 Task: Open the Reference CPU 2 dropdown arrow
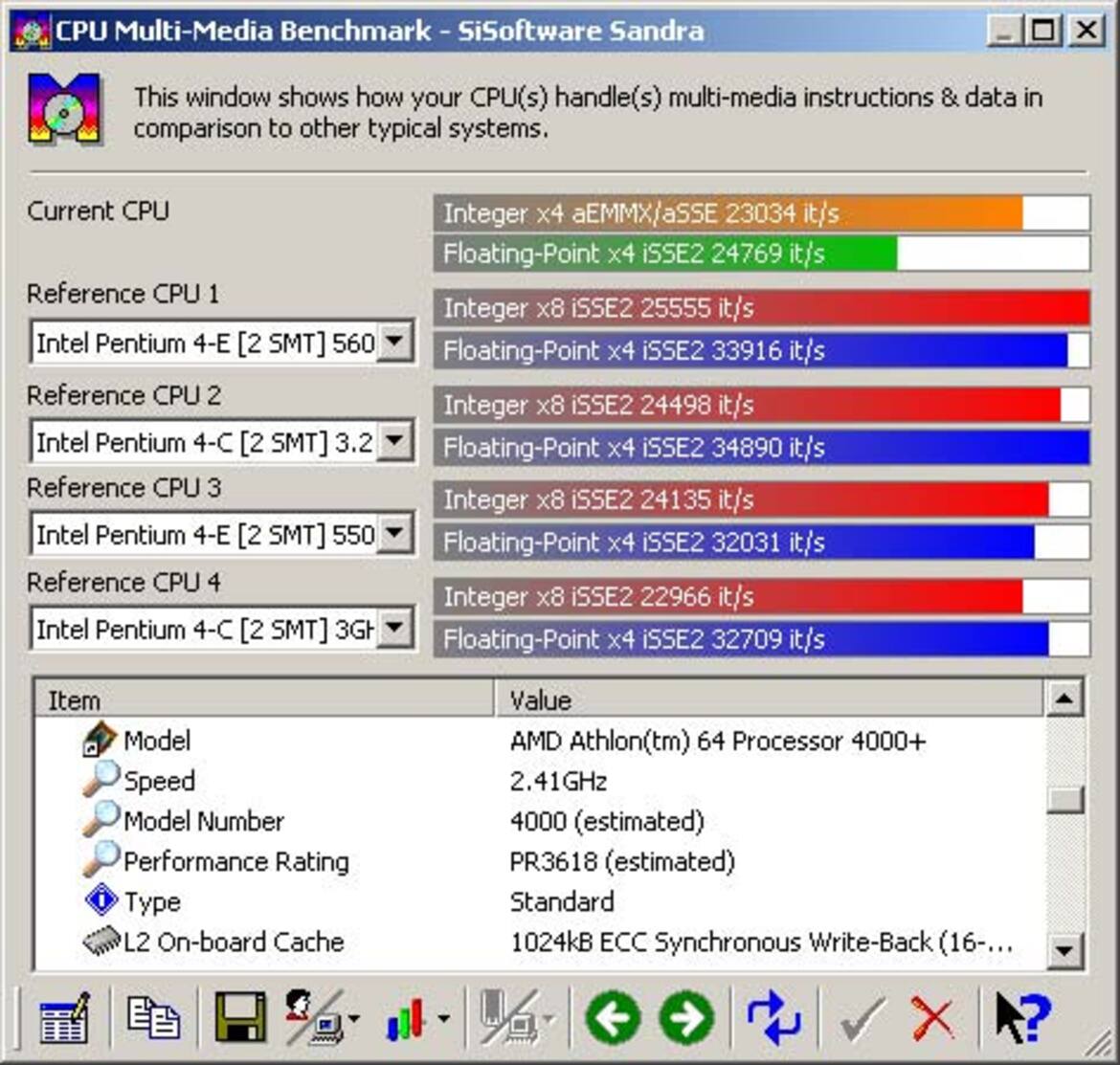(x=394, y=441)
